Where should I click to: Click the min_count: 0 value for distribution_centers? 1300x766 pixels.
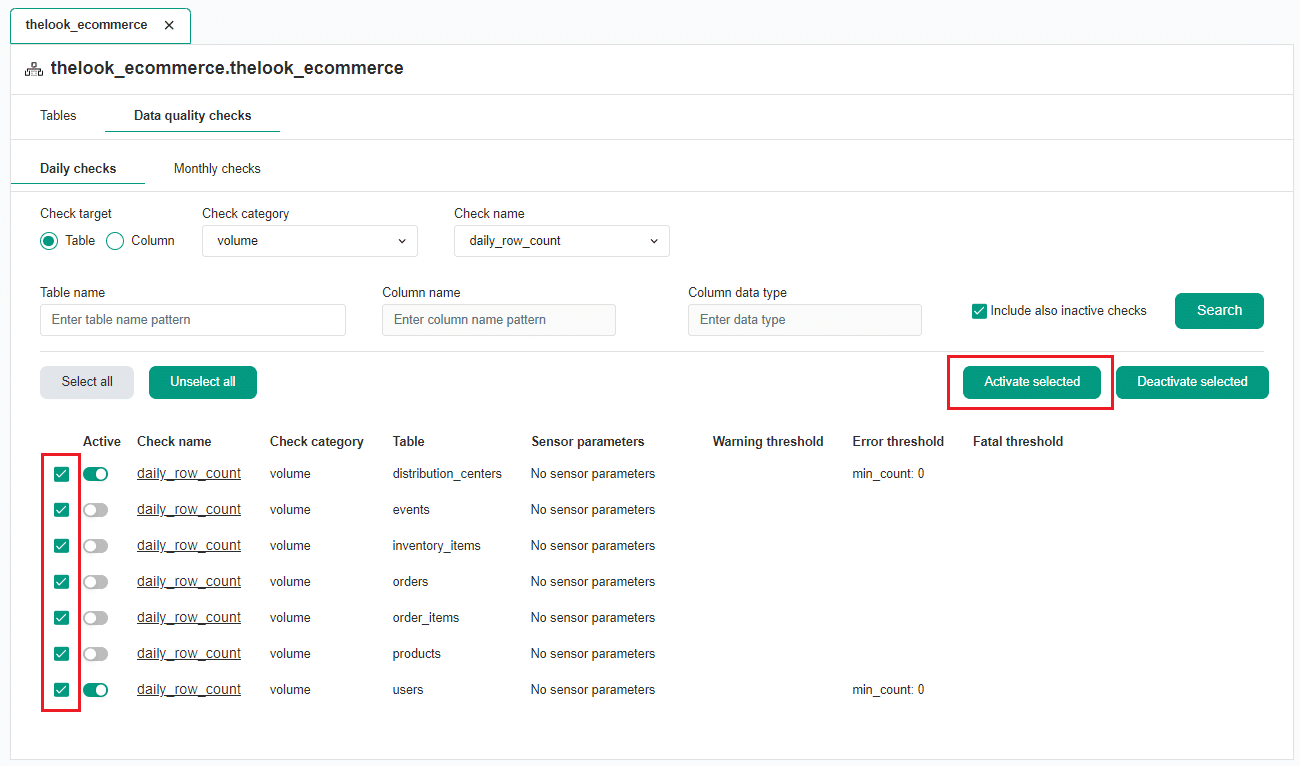(888, 473)
